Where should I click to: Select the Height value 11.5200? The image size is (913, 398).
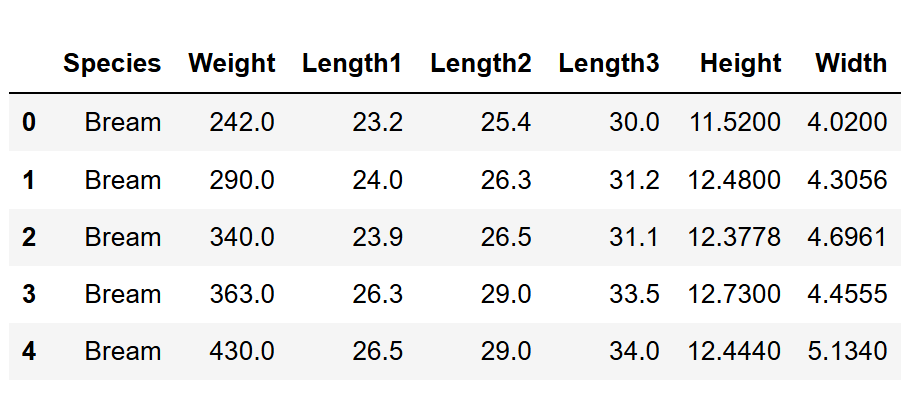(x=734, y=123)
